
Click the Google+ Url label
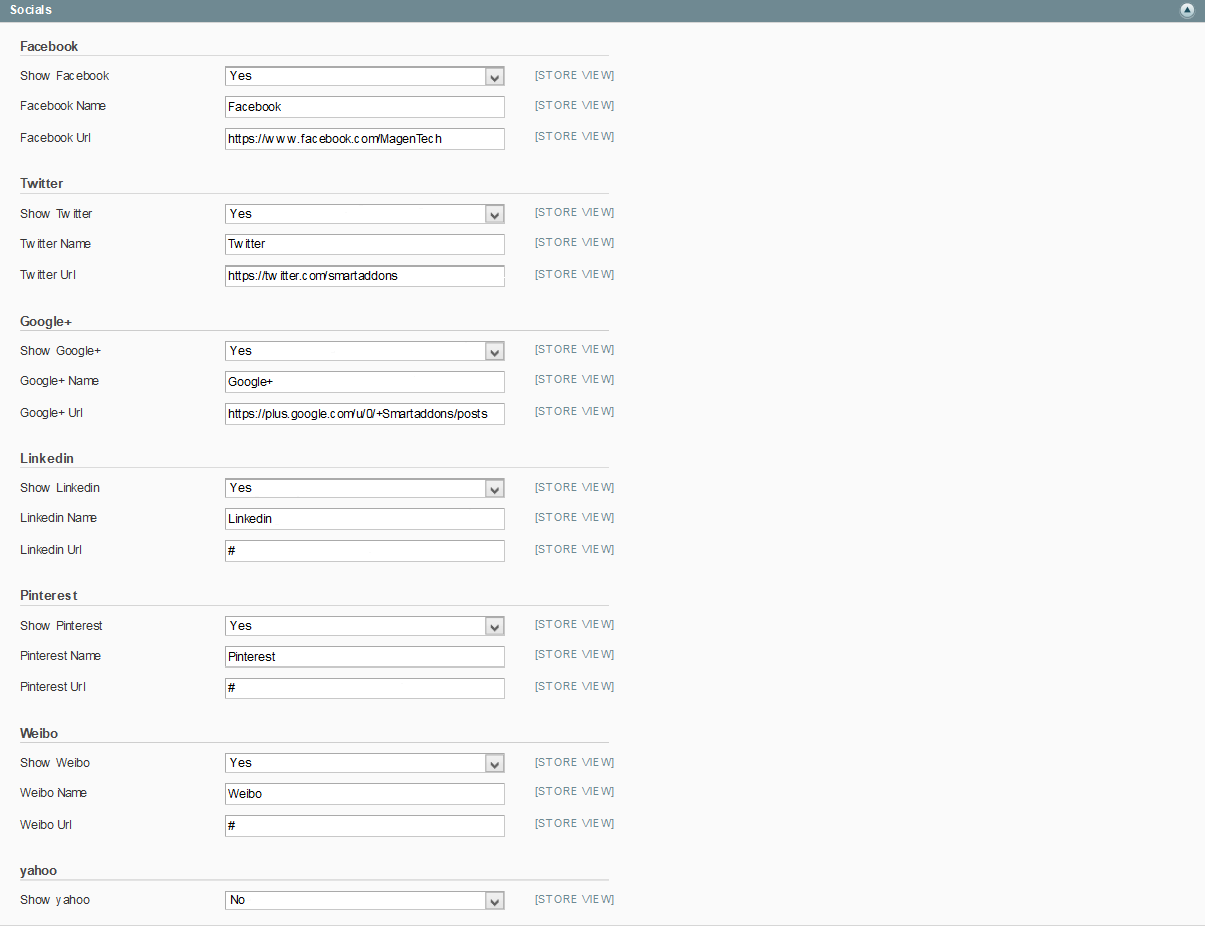click(52, 413)
